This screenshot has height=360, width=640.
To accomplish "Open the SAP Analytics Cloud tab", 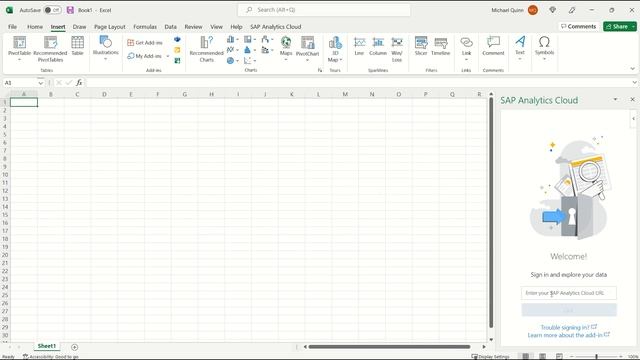I will pos(276,27).
